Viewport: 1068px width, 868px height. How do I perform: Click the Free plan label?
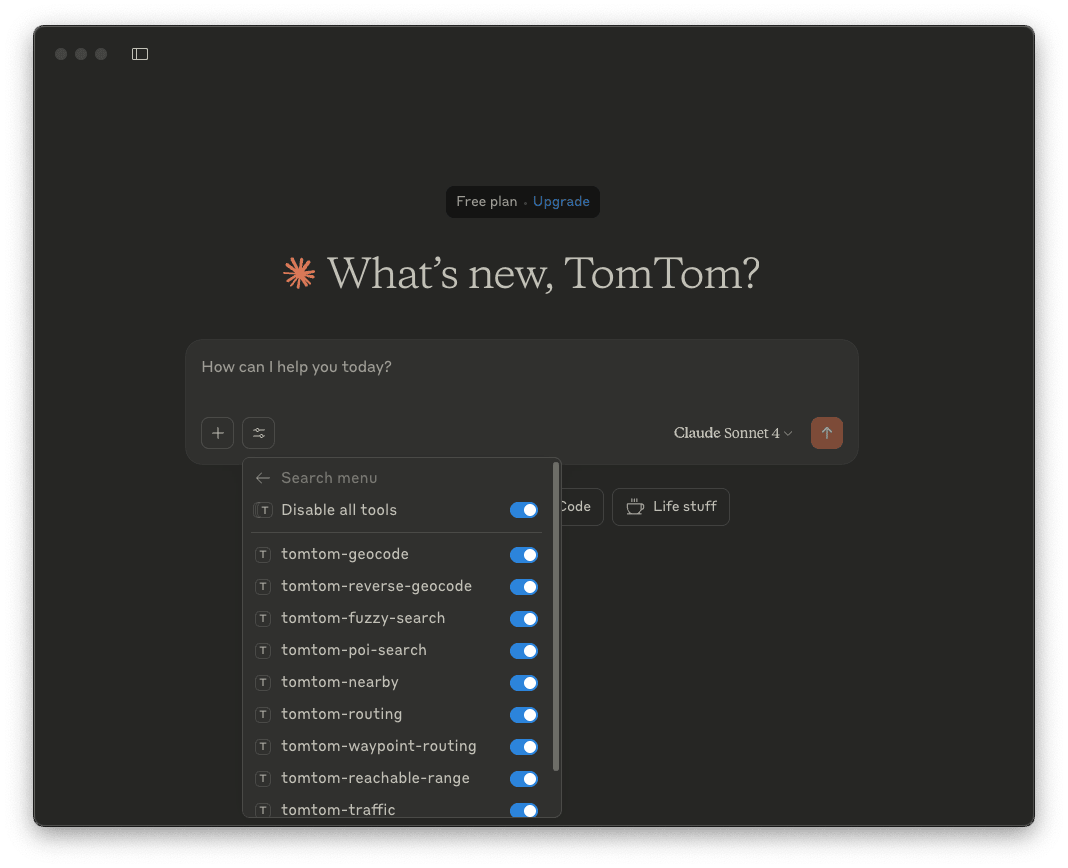486,202
